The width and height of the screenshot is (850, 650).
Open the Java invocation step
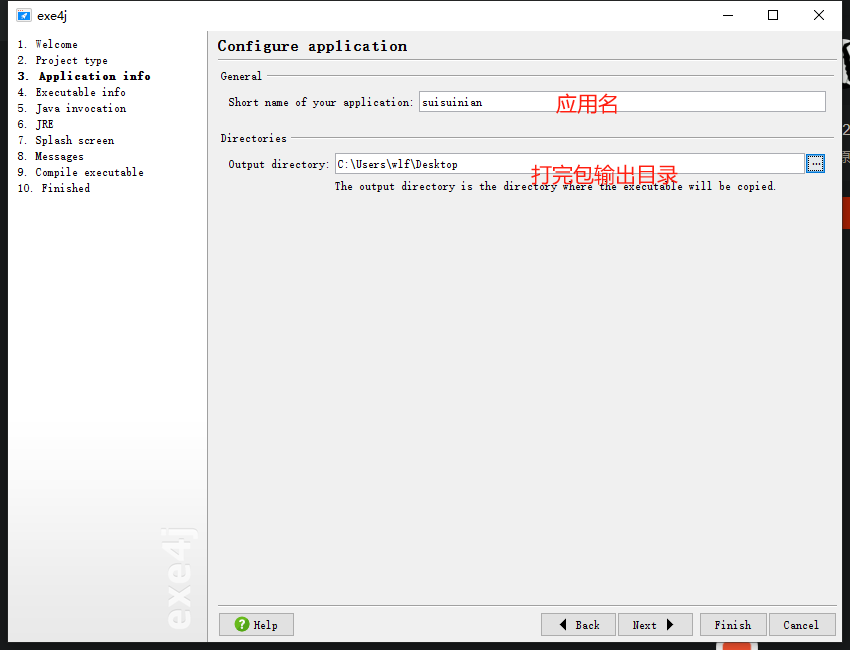point(80,108)
